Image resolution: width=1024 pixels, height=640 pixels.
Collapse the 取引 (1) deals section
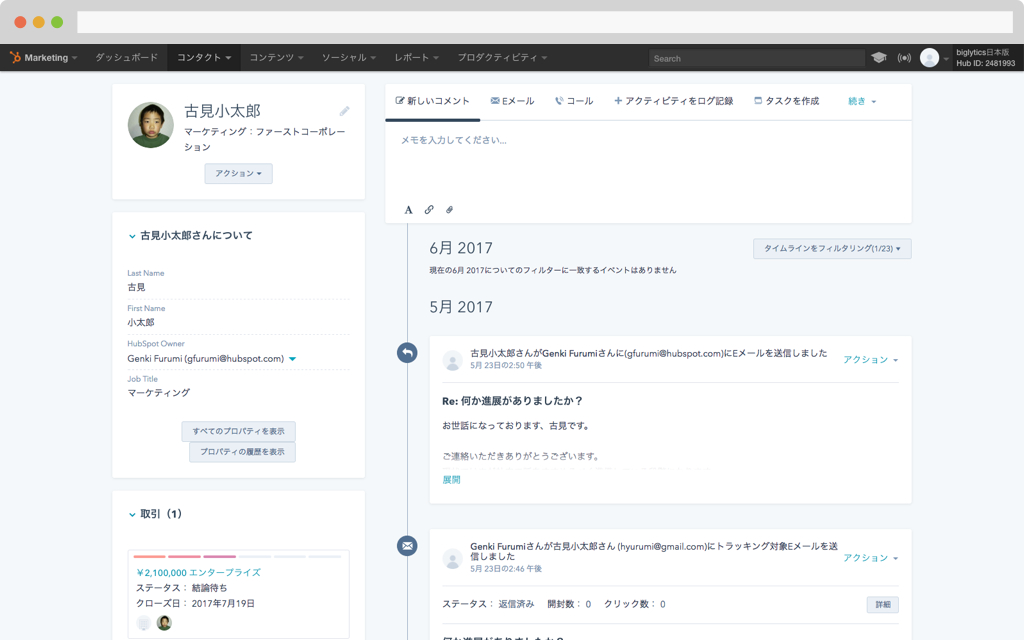pos(132,514)
